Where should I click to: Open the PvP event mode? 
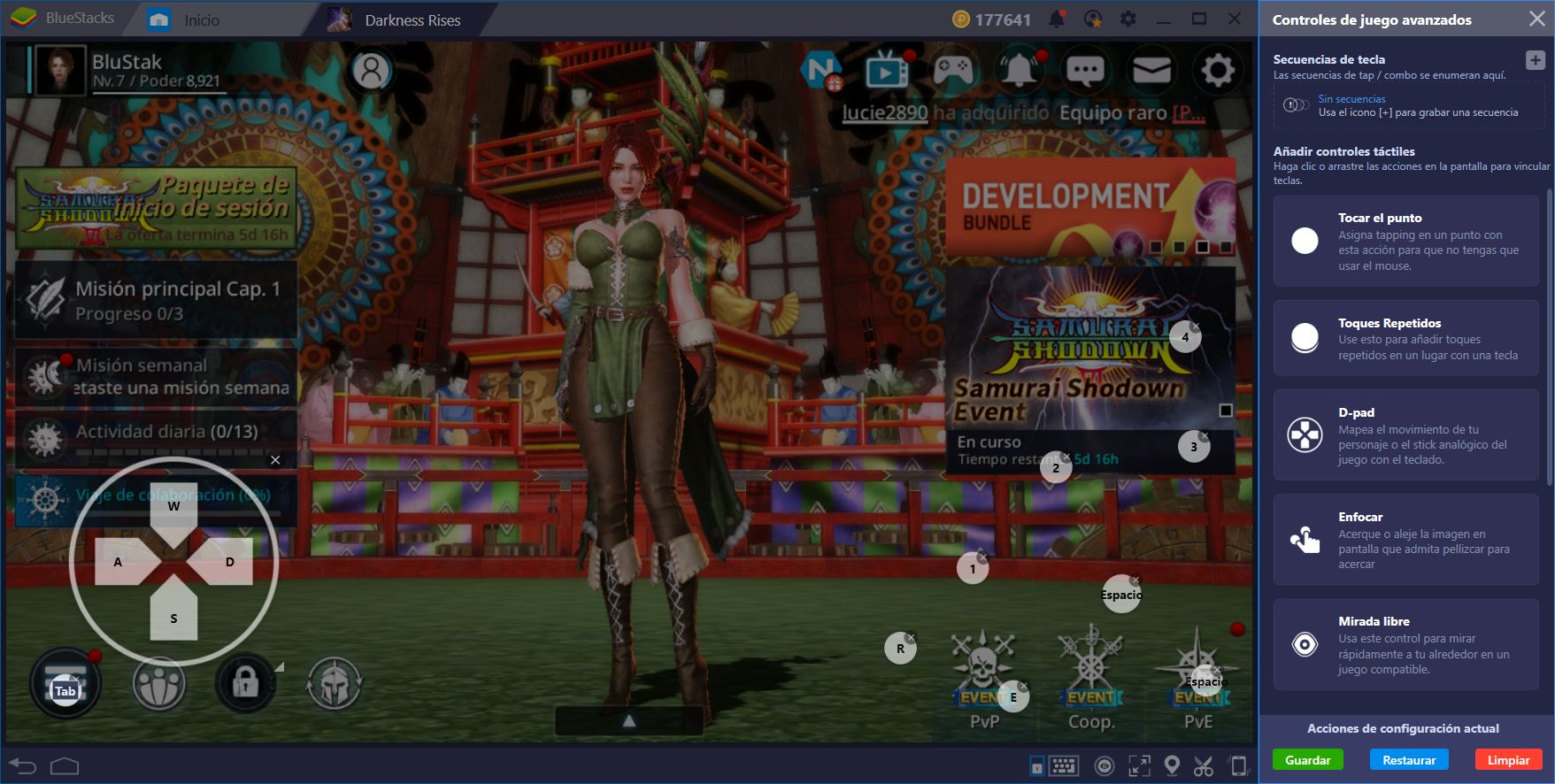tap(984, 680)
